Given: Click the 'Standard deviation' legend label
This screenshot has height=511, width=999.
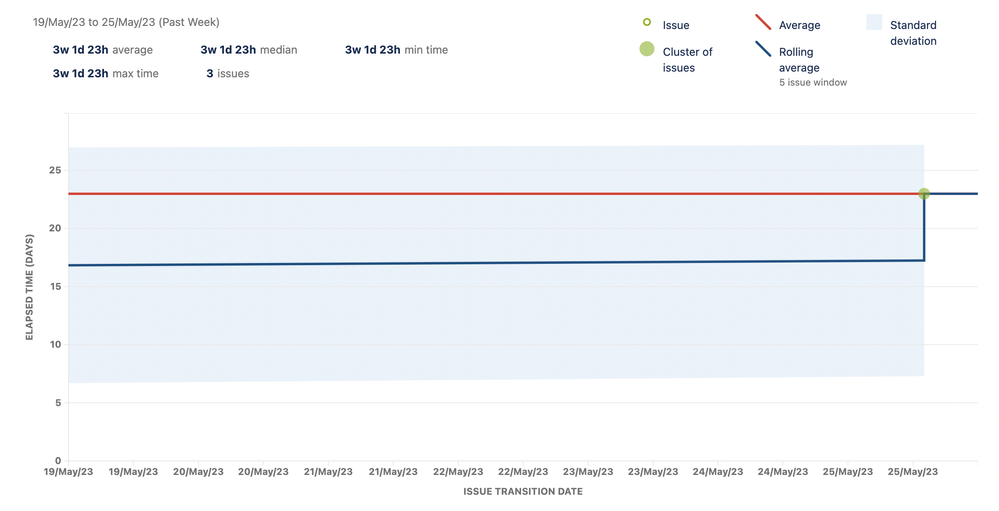Looking at the screenshot, I should pos(913,33).
